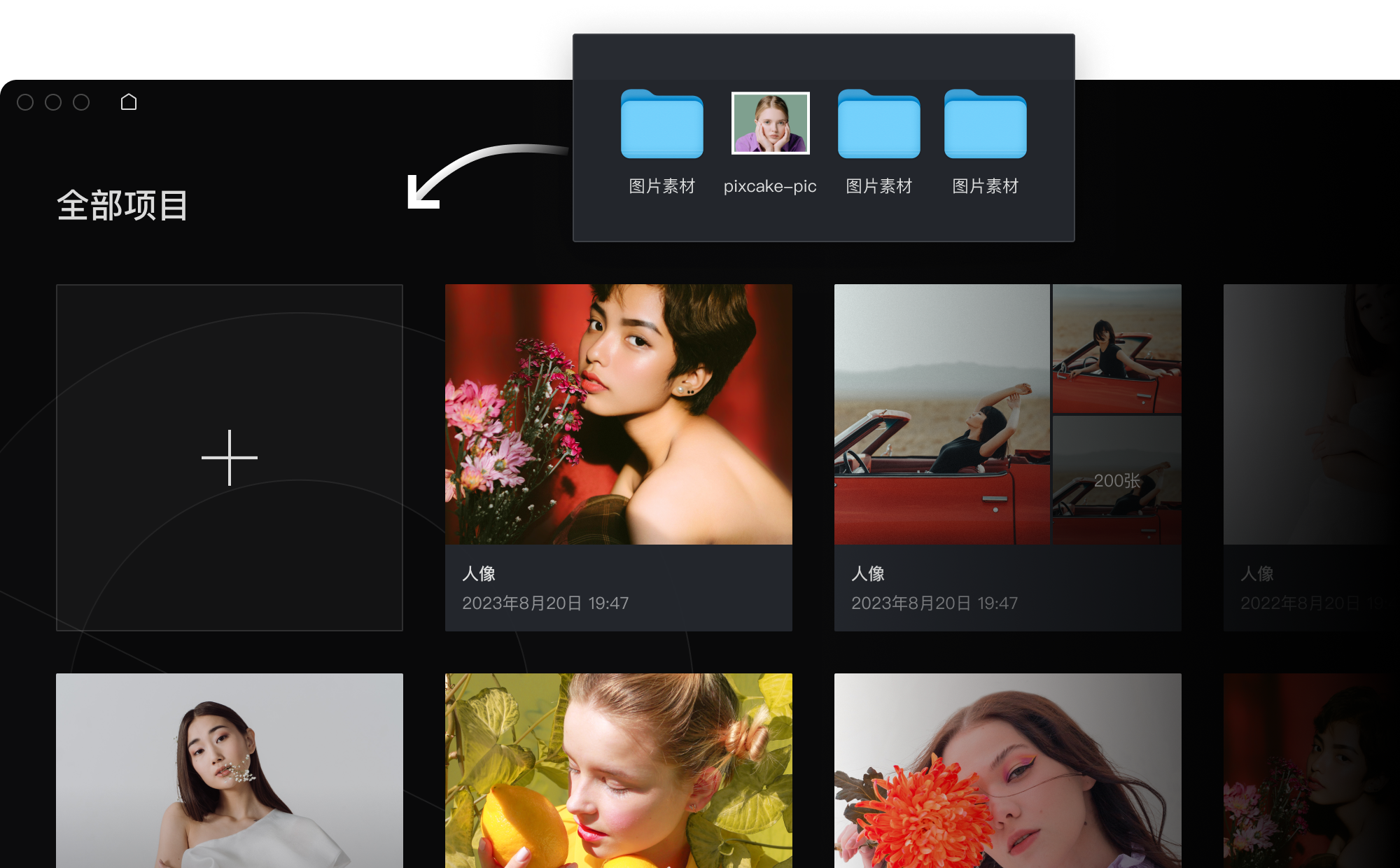The image size is (1400, 868).
Task: Open the project with woman holding pink flowers
Action: [x=619, y=414]
